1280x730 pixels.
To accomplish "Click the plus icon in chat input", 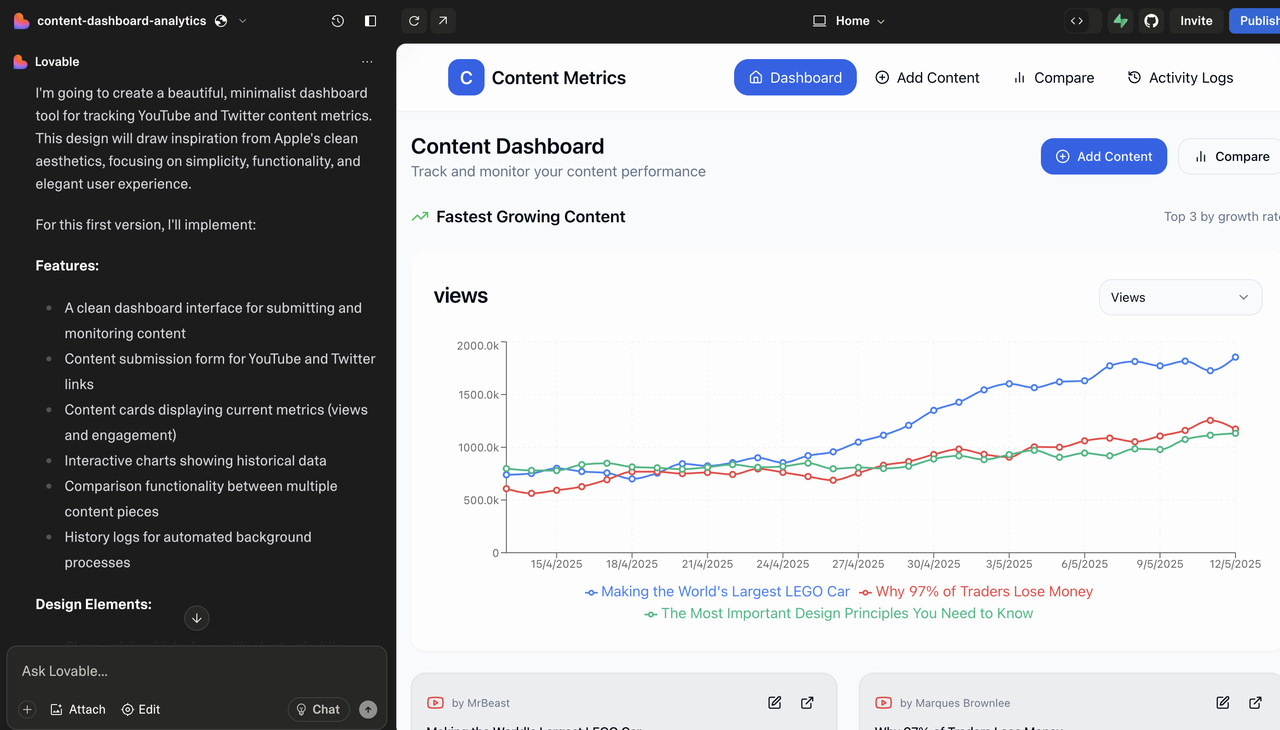I will [x=28, y=710].
